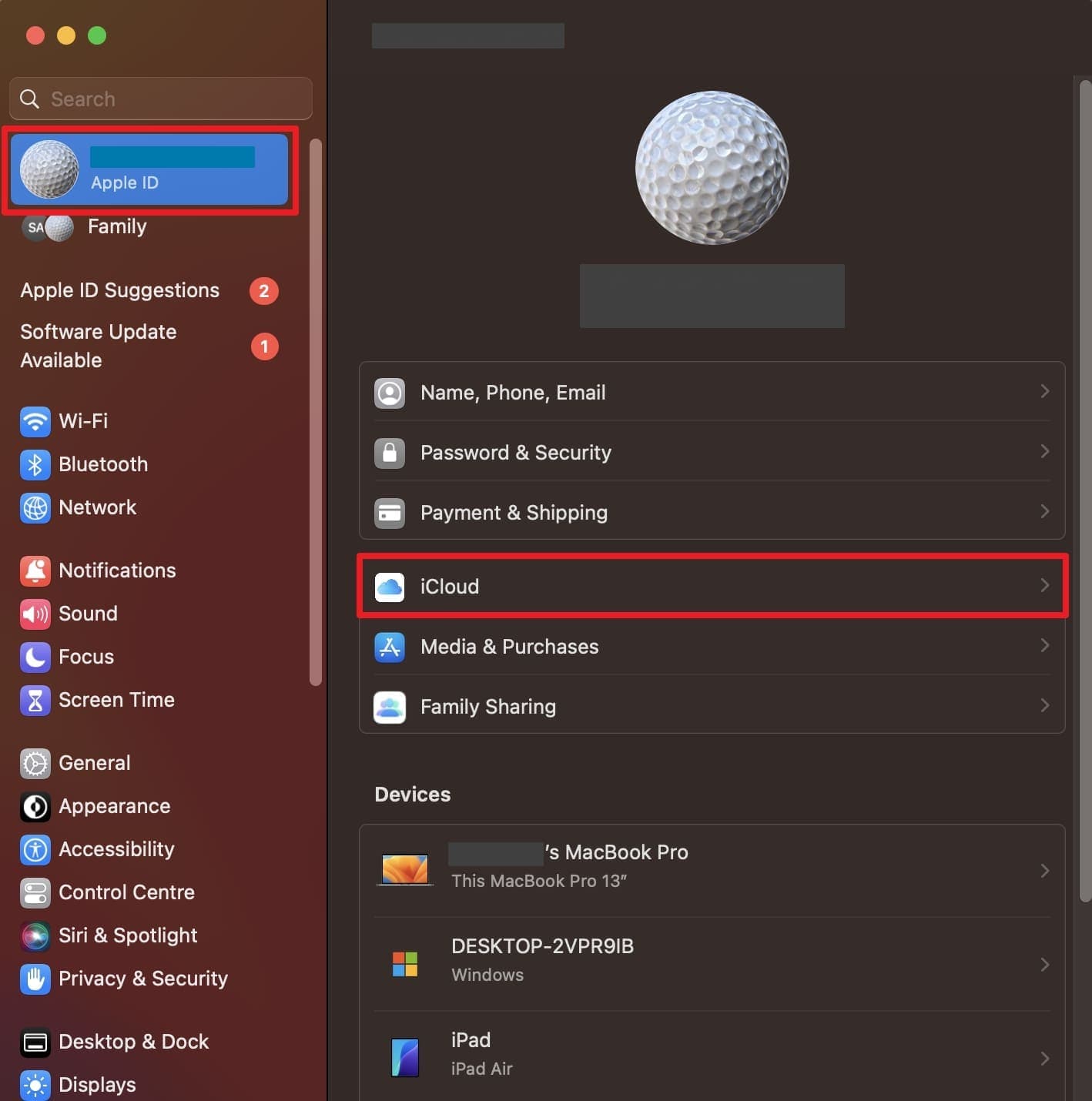Click the Accessibility icon
This screenshot has width=1092, height=1101.
point(35,849)
